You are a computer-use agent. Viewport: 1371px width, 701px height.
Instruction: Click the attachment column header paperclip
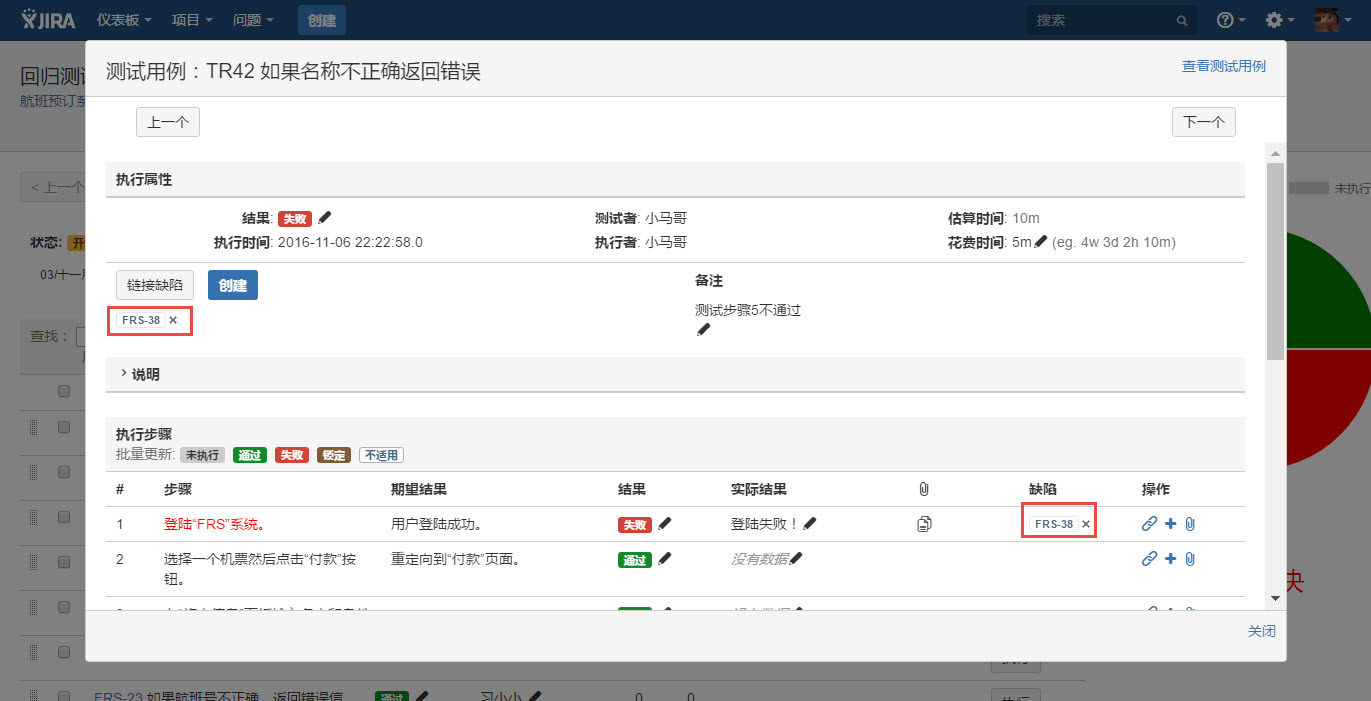coord(924,489)
